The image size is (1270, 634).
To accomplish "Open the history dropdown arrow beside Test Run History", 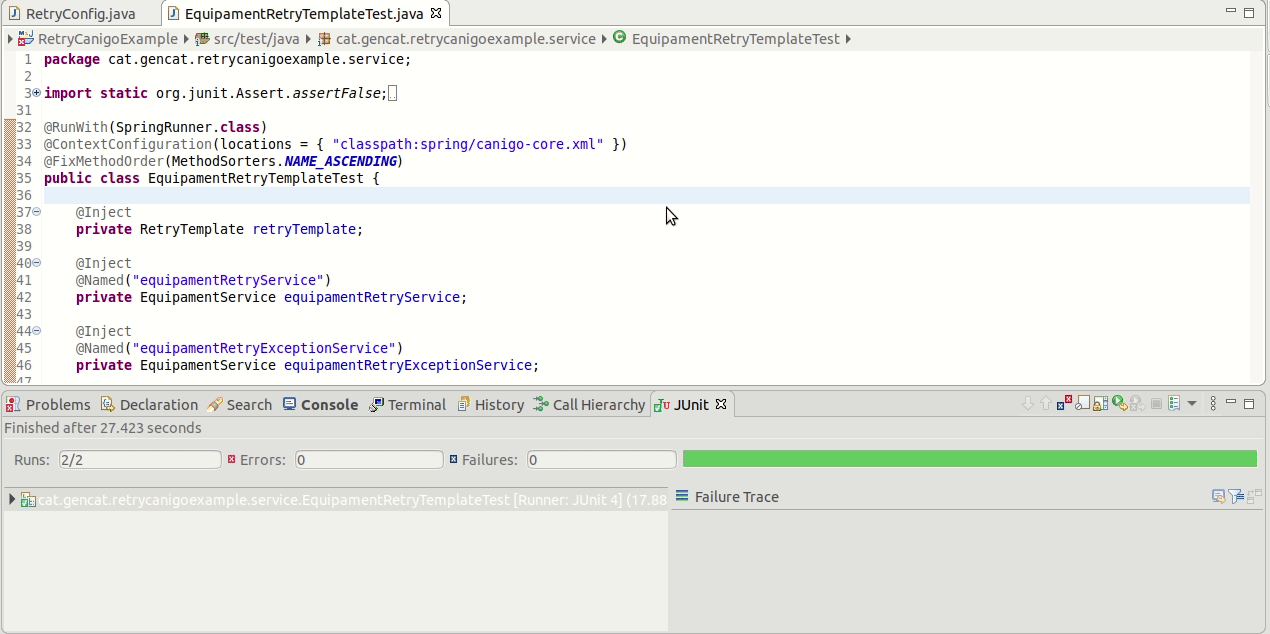I will 1192,403.
